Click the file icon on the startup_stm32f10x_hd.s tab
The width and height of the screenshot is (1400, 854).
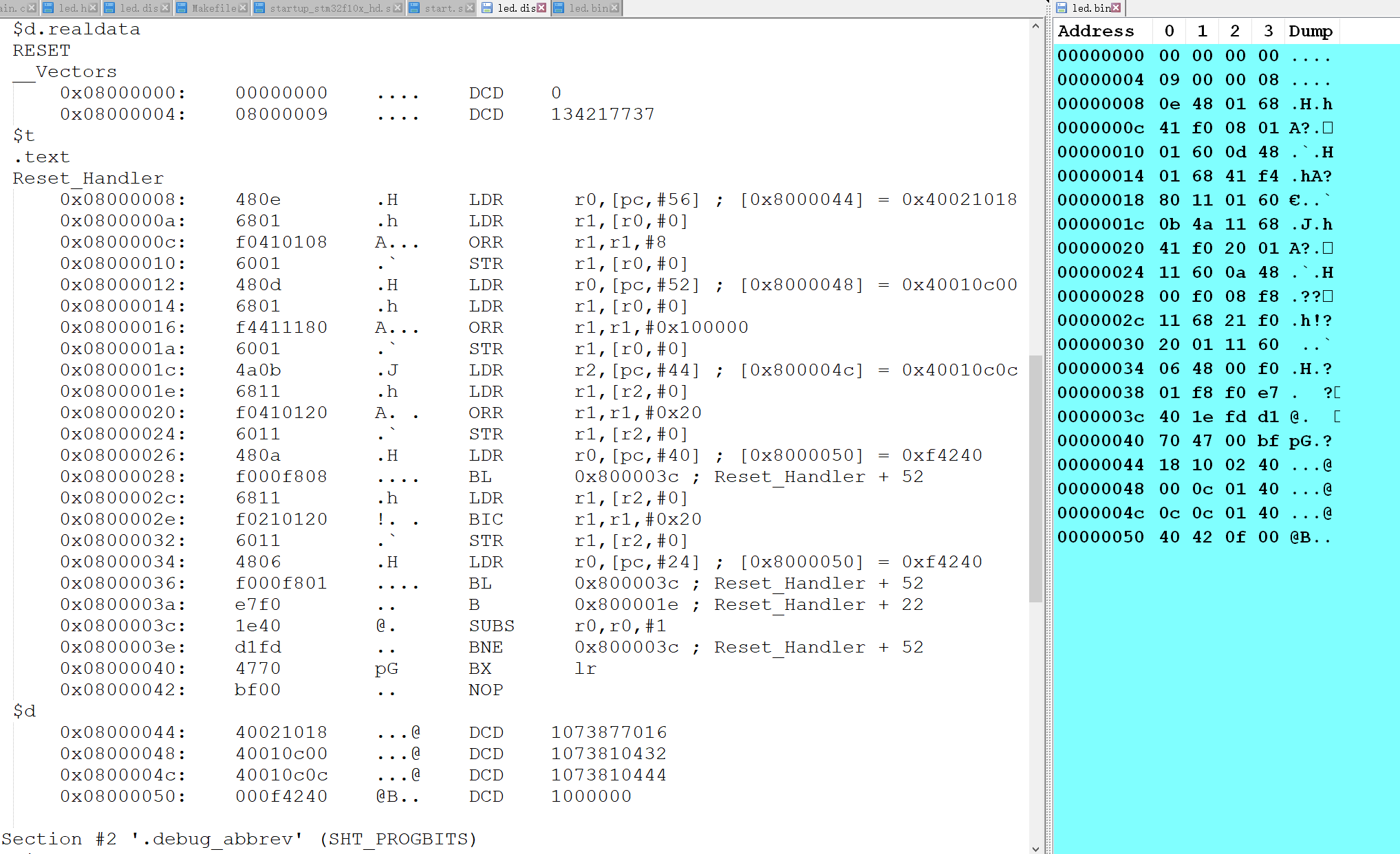(259, 8)
